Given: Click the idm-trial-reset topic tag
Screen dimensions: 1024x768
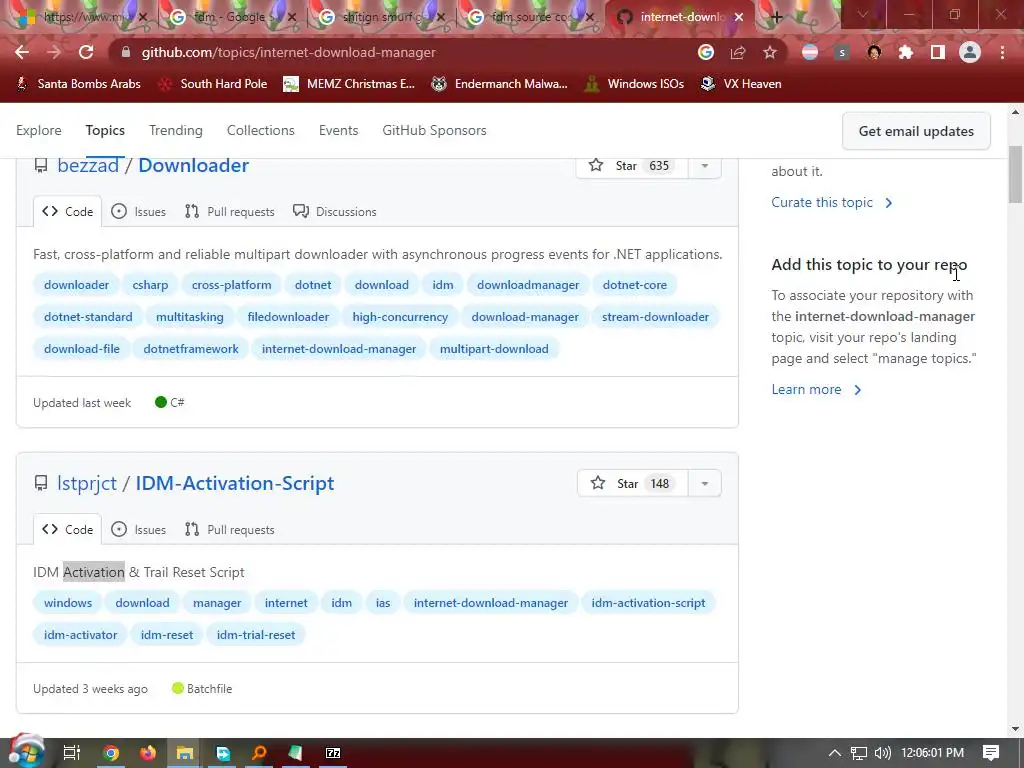Looking at the screenshot, I should point(256,635).
